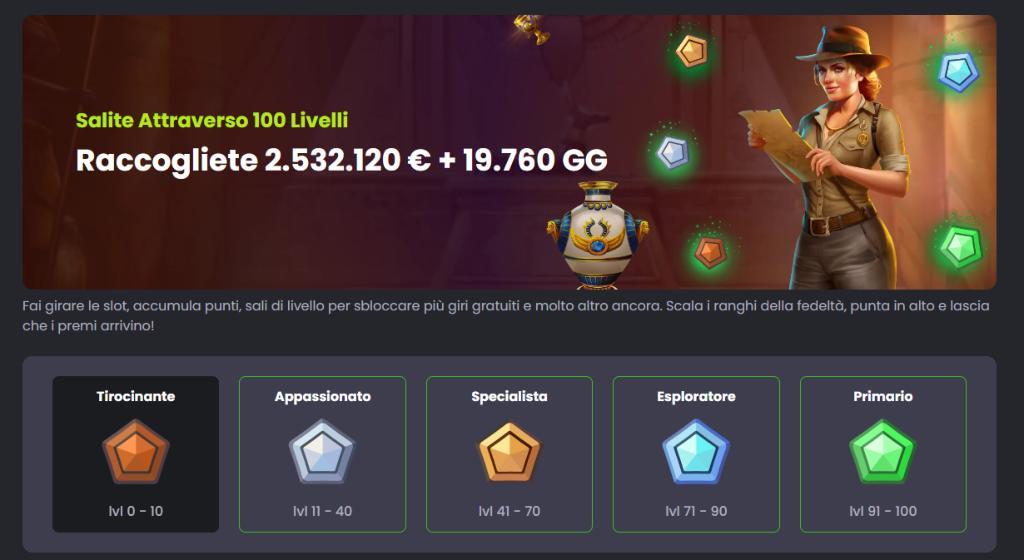Click the blue gem near banner's right edge

pyautogui.click(x=958, y=72)
